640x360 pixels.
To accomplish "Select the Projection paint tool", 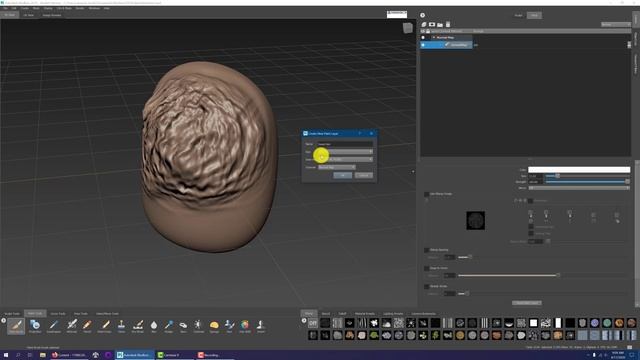I will tap(35, 326).
